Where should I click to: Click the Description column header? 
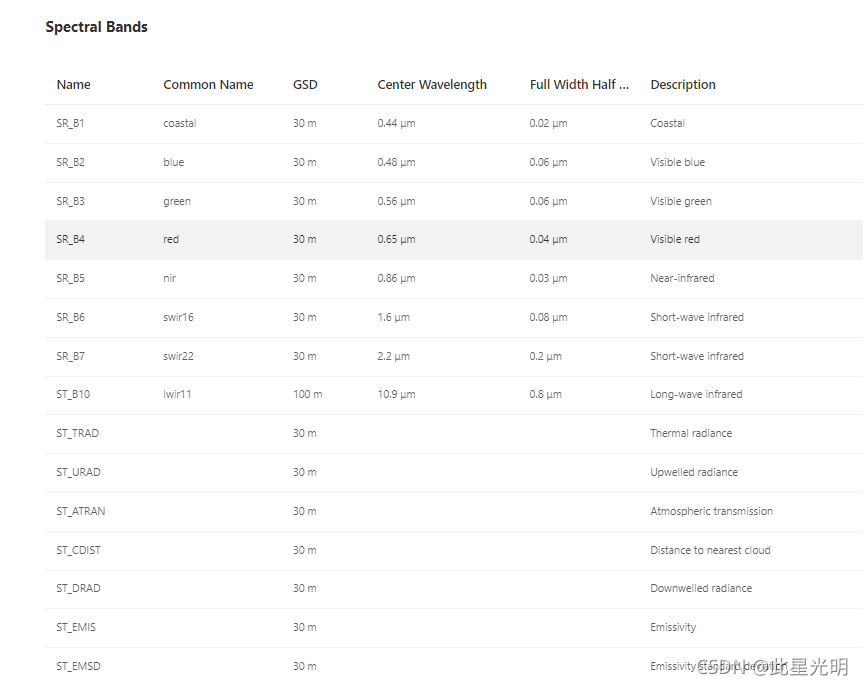pyautogui.click(x=683, y=85)
